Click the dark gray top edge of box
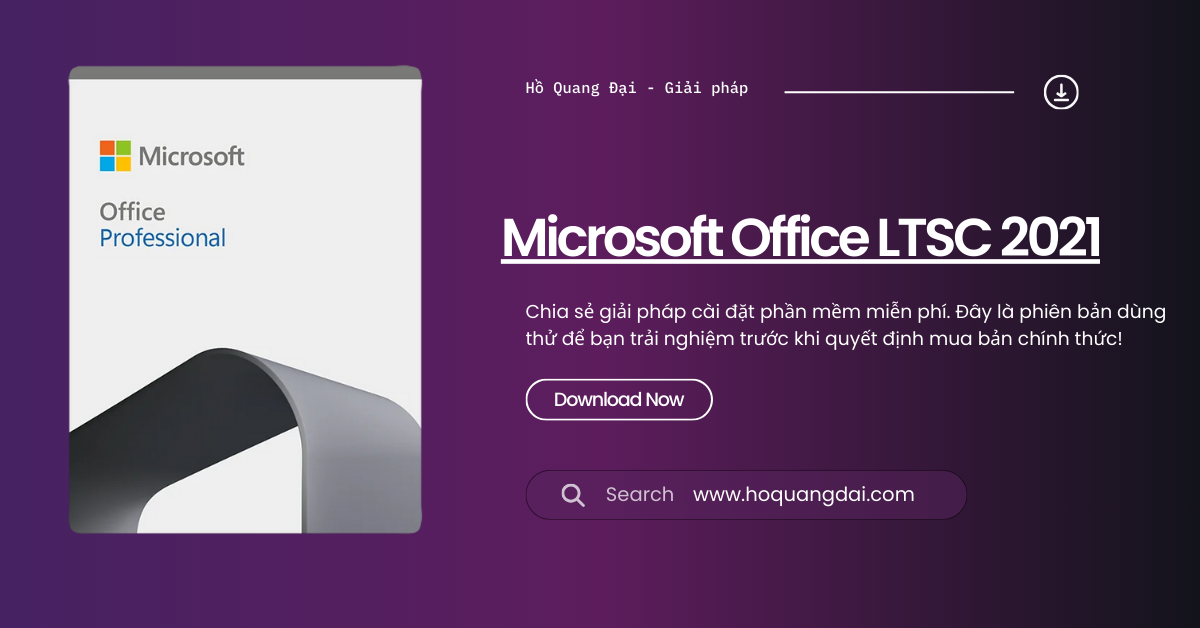1200x628 pixels. pos(245,73)
